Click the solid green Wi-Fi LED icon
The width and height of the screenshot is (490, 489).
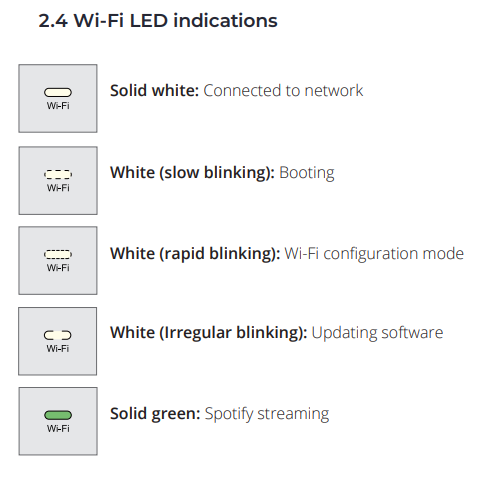[58, 421]
